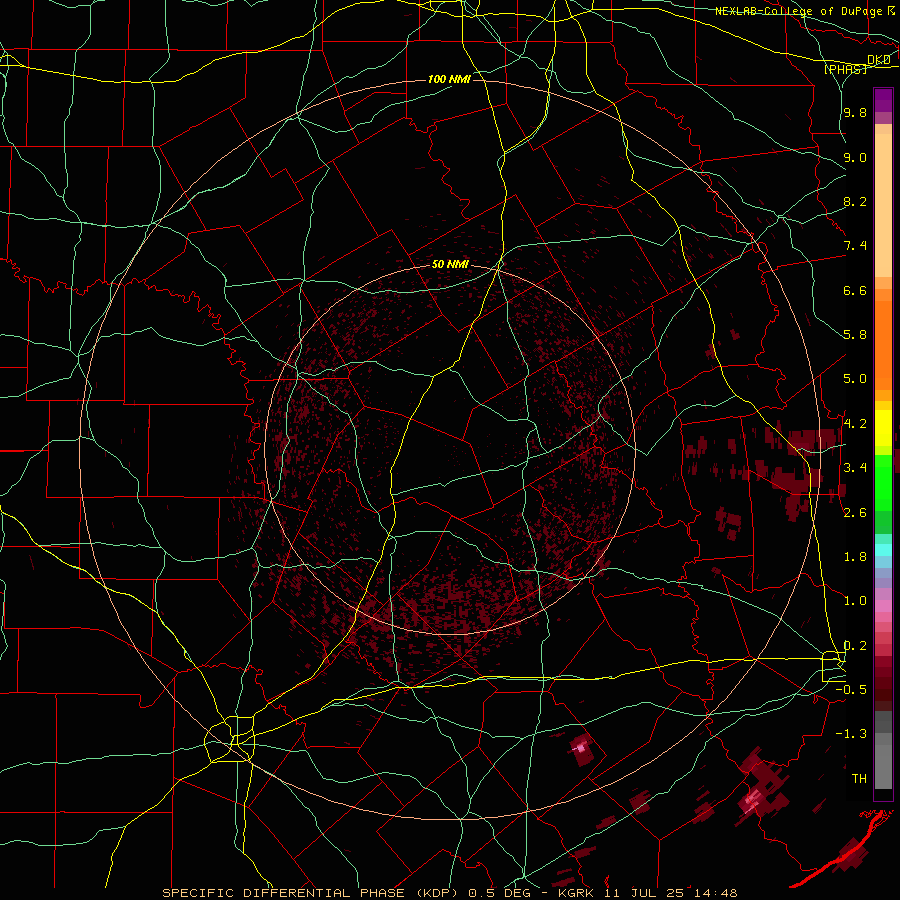Select the 9.8 color scale value
Screen dimensions: 900x900
(x=855, y=112)
